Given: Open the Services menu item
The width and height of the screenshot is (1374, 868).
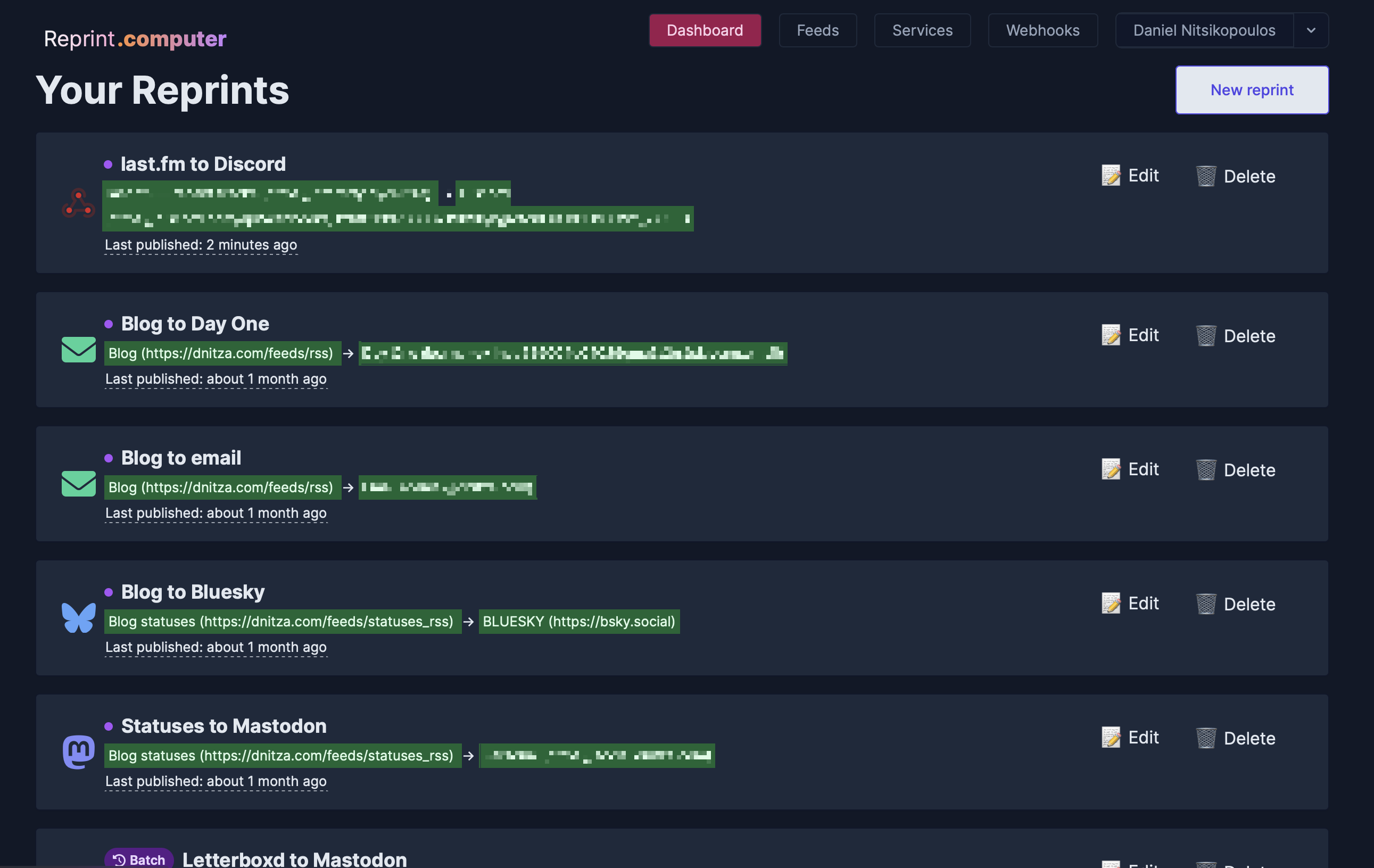Looking at the screenshot, I should 922,30.
